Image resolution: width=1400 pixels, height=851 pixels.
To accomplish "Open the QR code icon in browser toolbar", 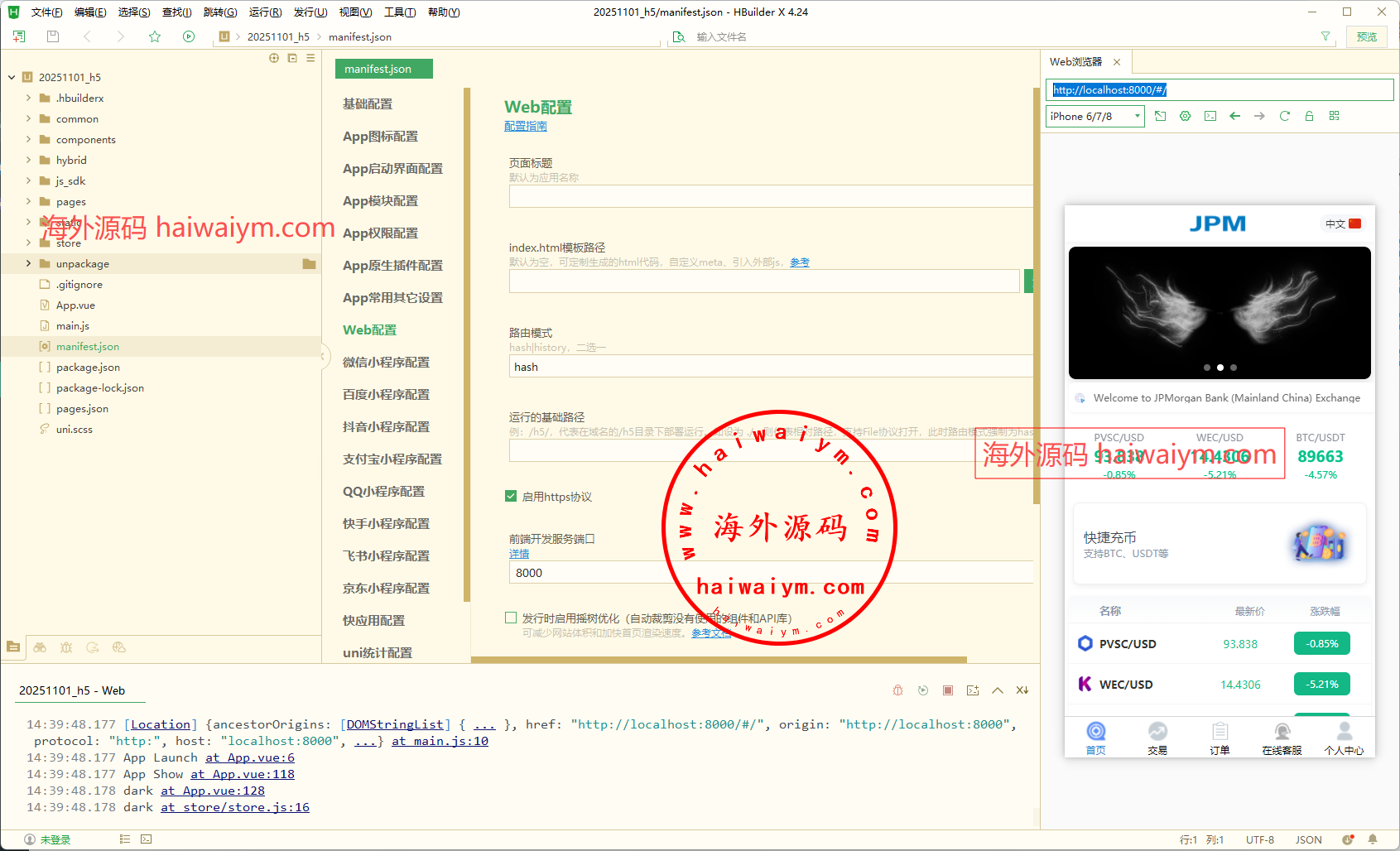I will point(1334,116).
